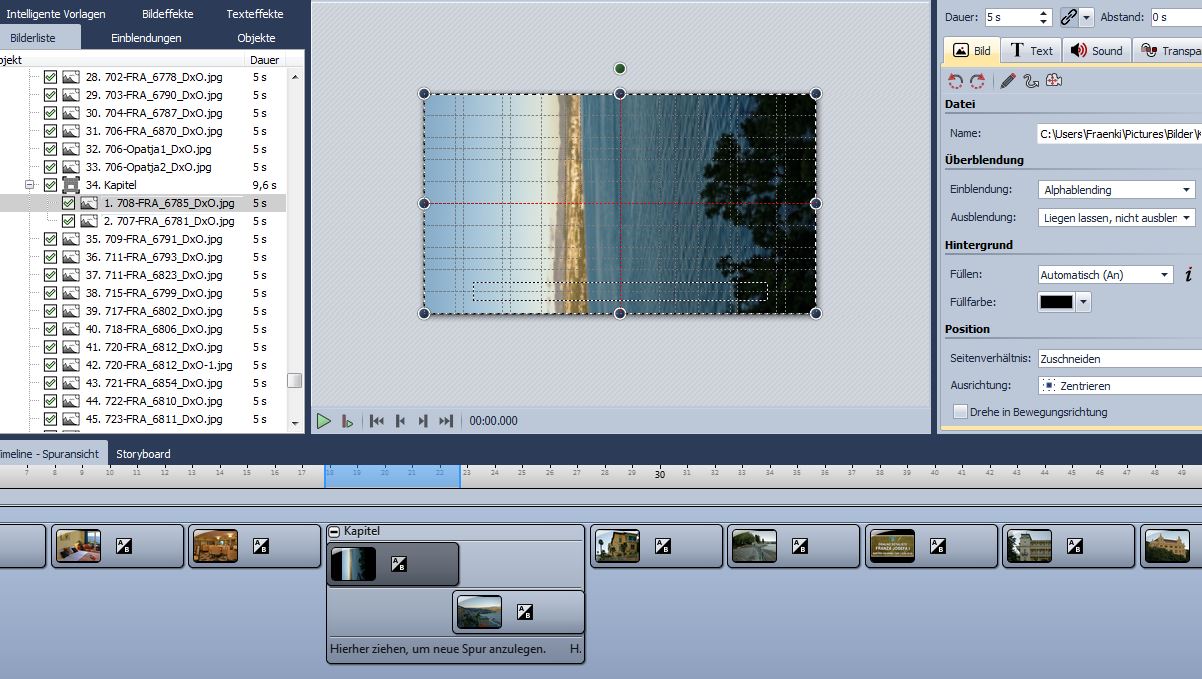Open the pencil edit image tool
1202x679 pixels.
coord(1007,81)
